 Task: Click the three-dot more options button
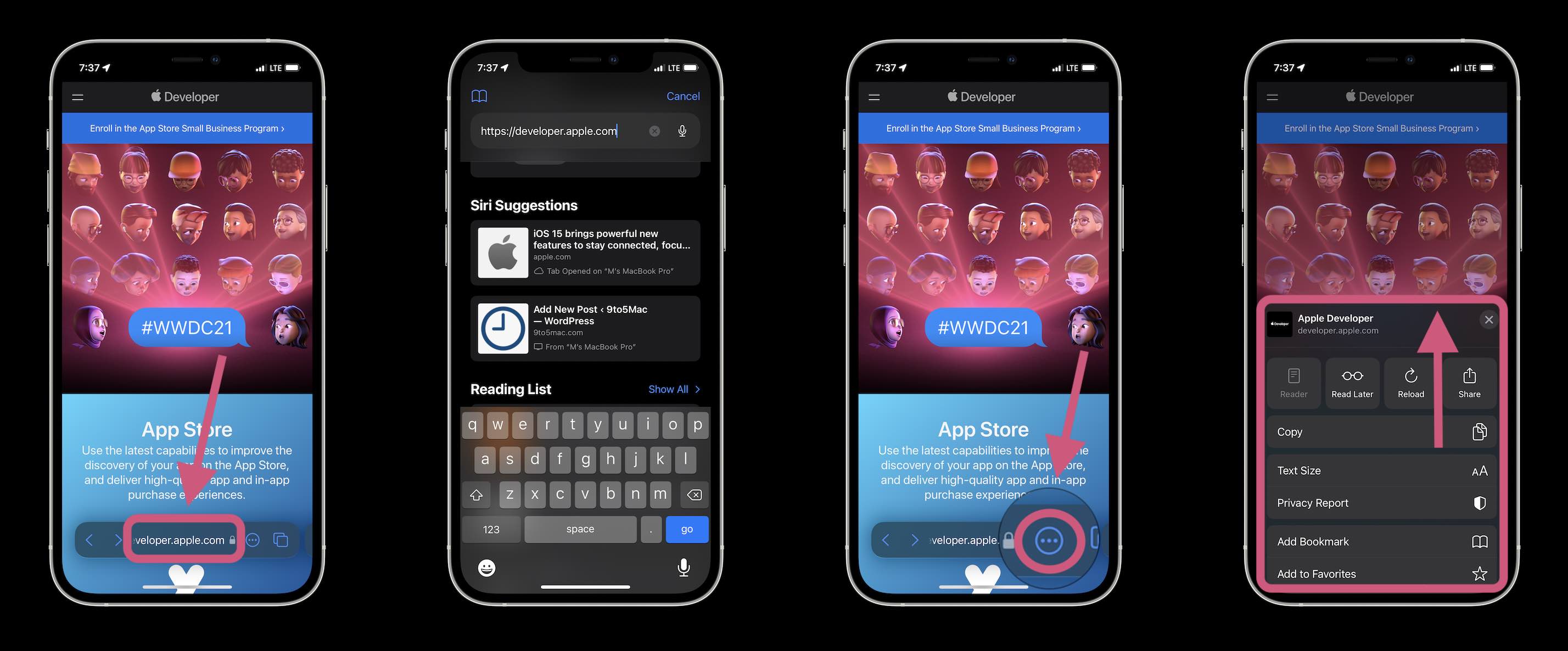1048,539
